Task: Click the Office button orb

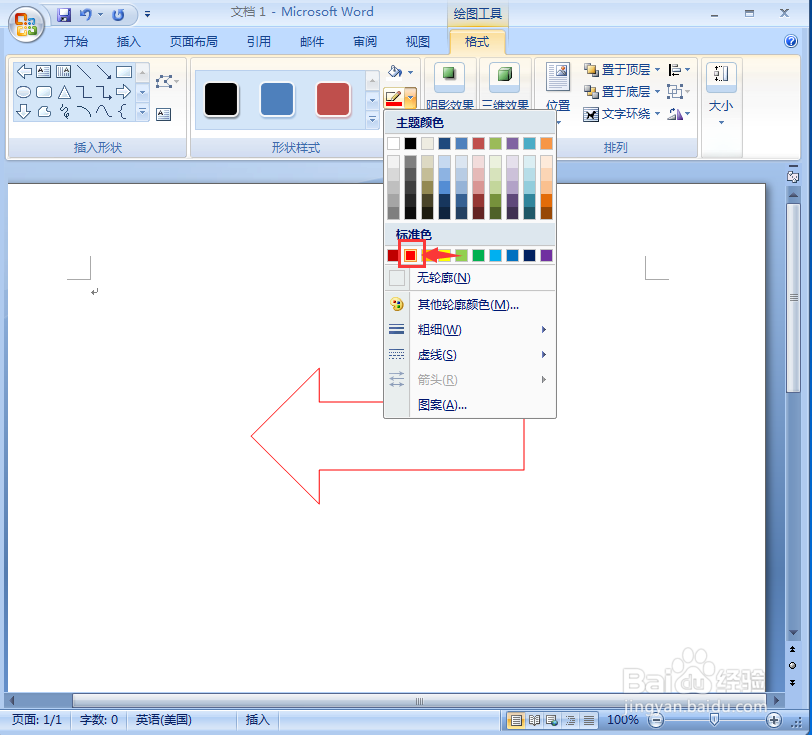Action: click(26, 24)
